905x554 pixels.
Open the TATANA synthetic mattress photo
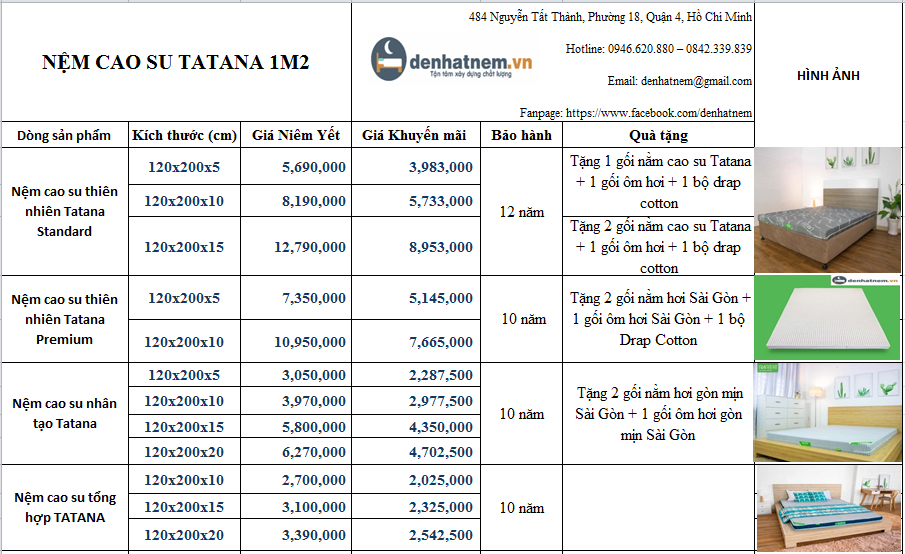tap(828, 509)
